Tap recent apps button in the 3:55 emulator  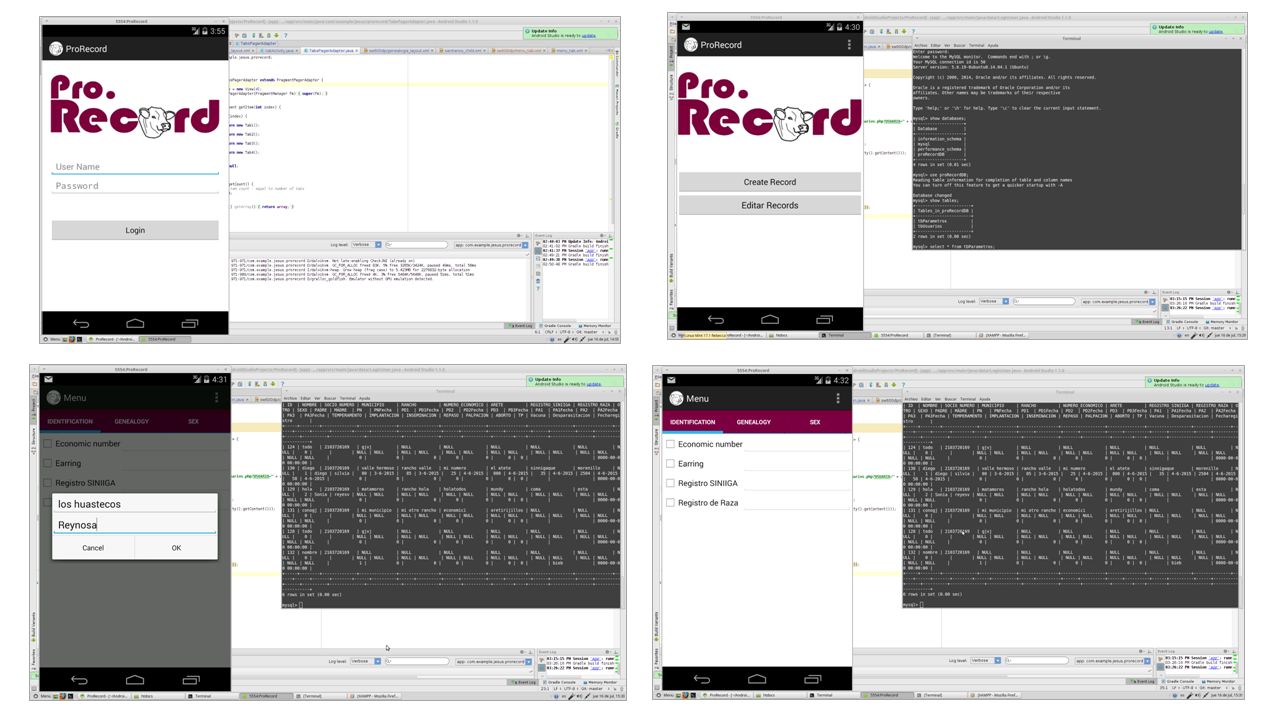pos(189,323)
